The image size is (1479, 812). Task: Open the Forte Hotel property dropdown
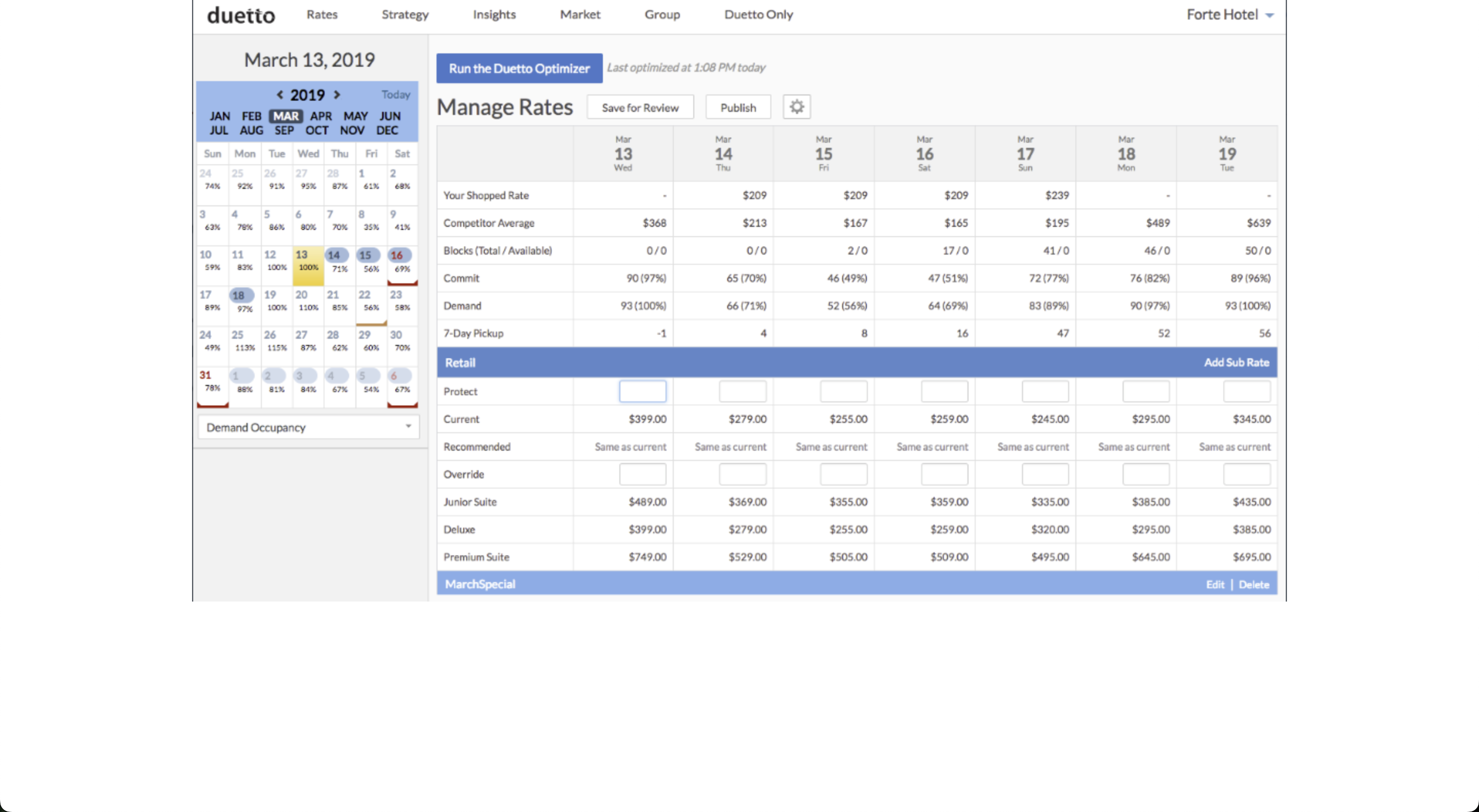click(x=1230, y=15)
